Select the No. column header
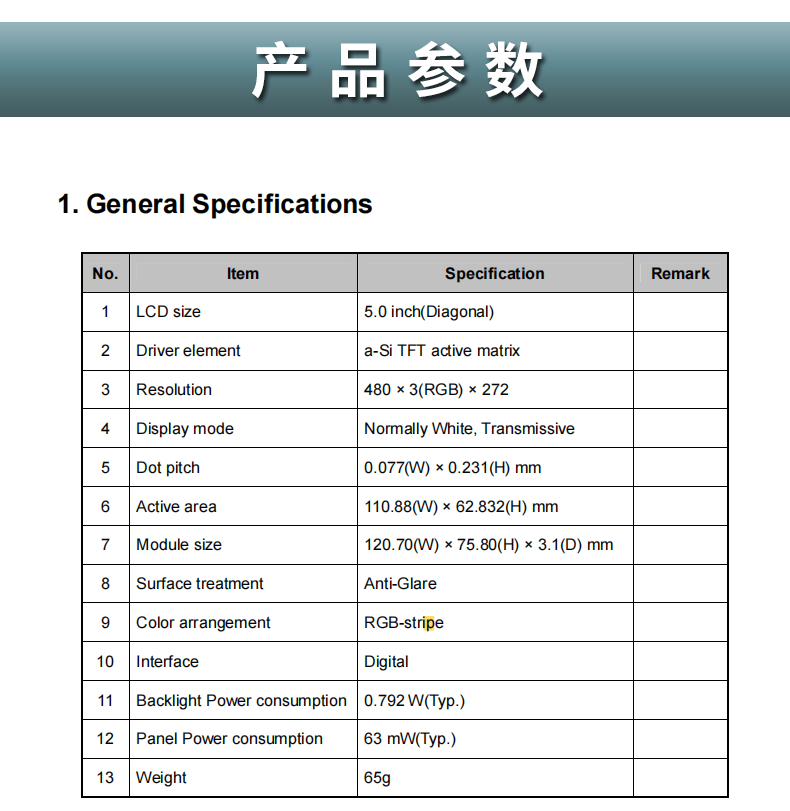 tap(105, 273)
